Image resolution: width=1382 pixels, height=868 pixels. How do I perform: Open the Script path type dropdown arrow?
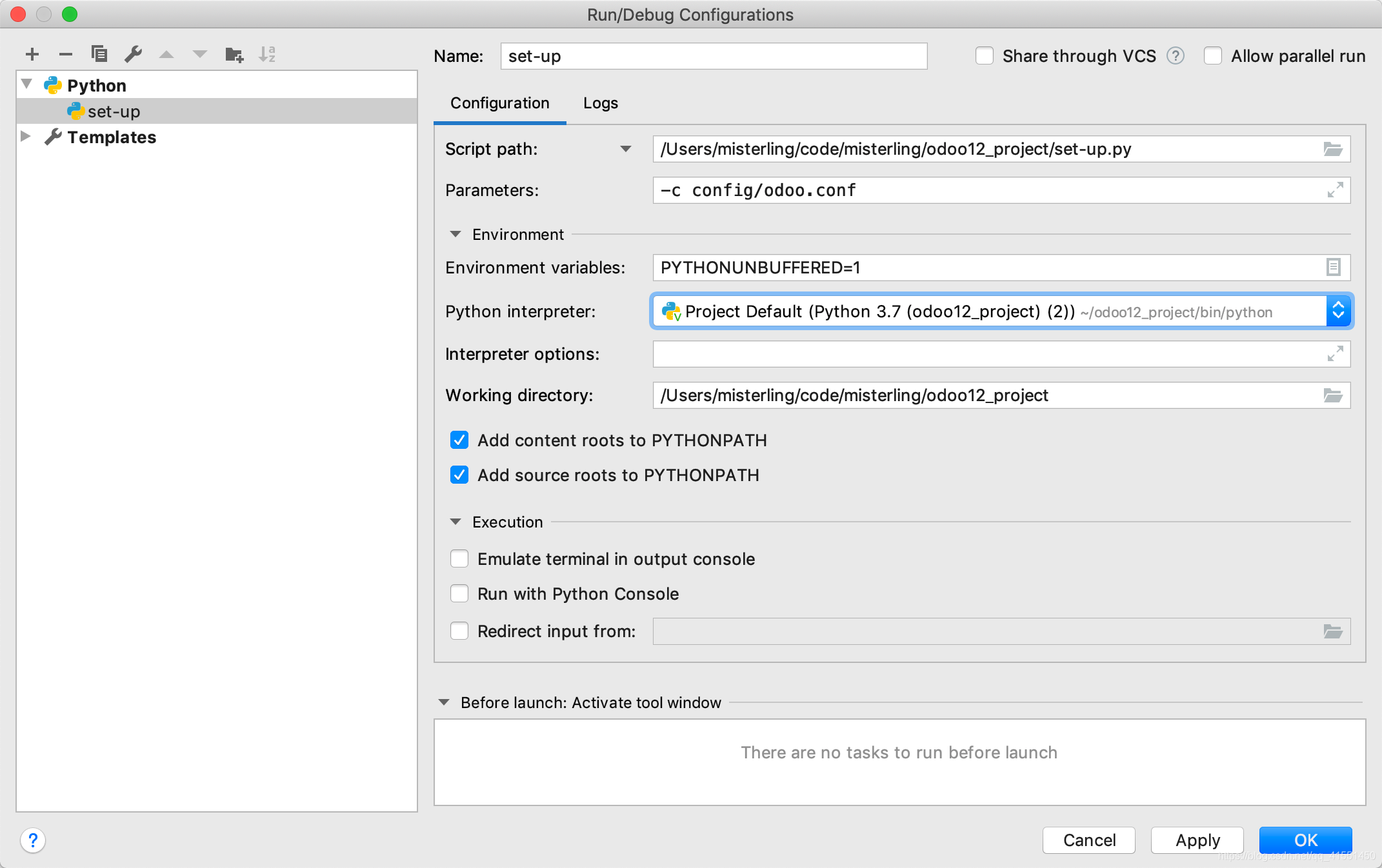pos(625,149)
